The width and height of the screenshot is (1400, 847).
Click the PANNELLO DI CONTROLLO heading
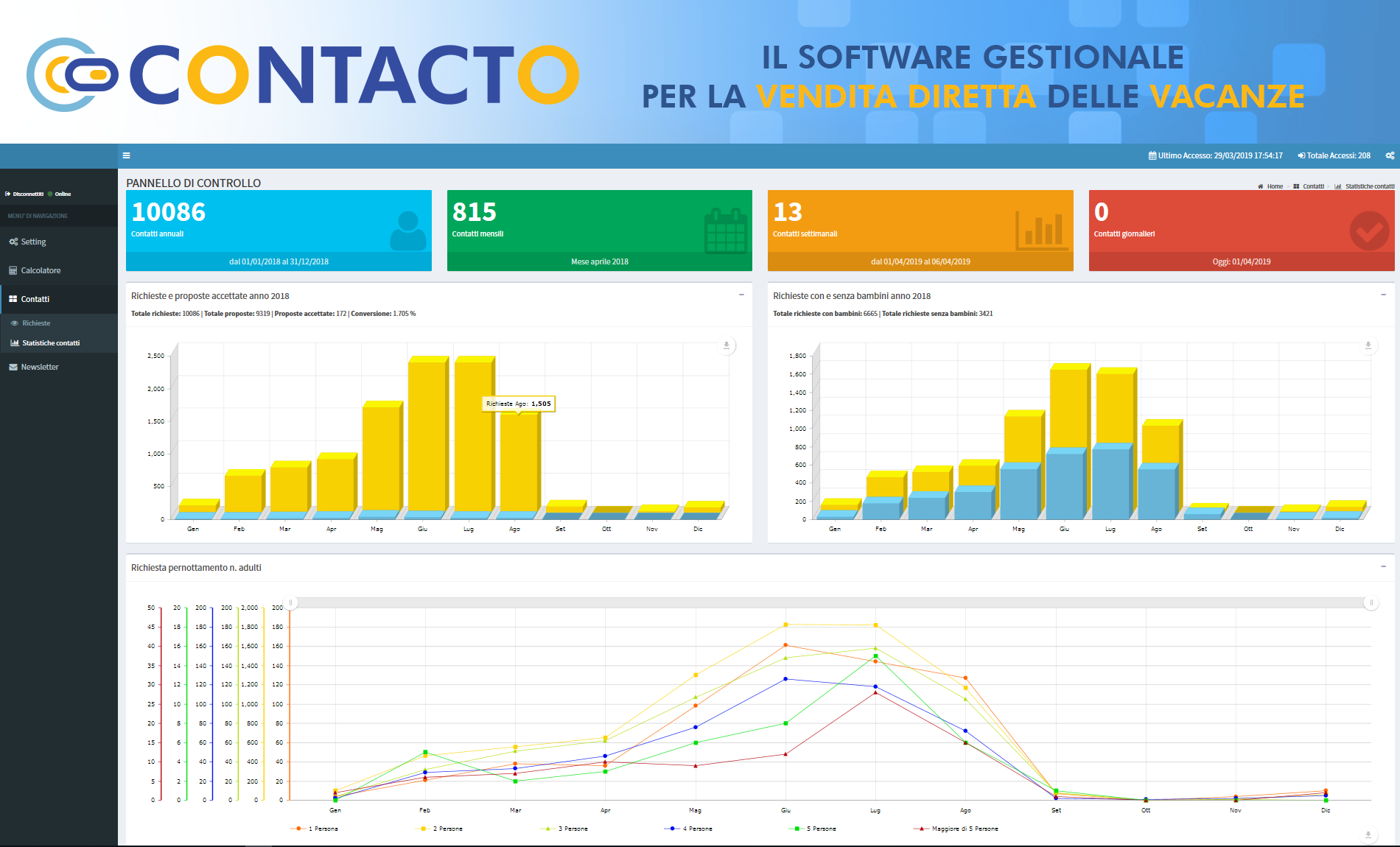pyautogui.click(x=194, y=183)
